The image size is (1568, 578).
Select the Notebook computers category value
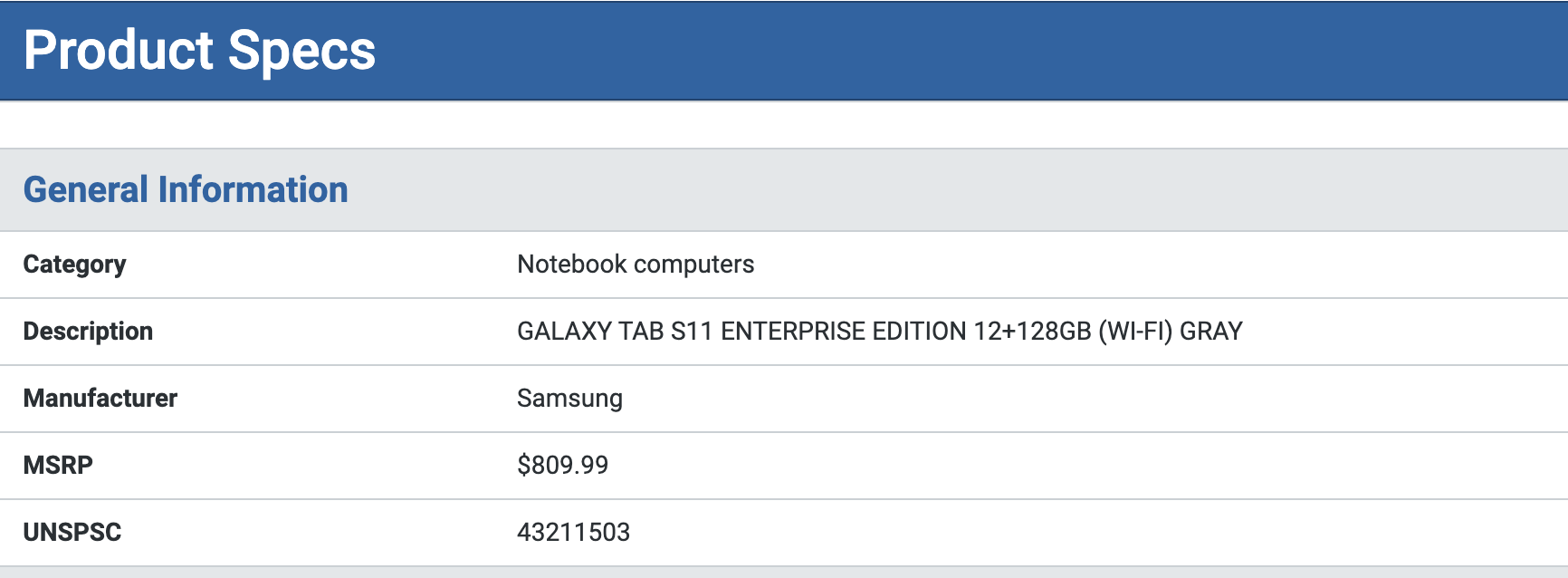click(x=636, y=265)
